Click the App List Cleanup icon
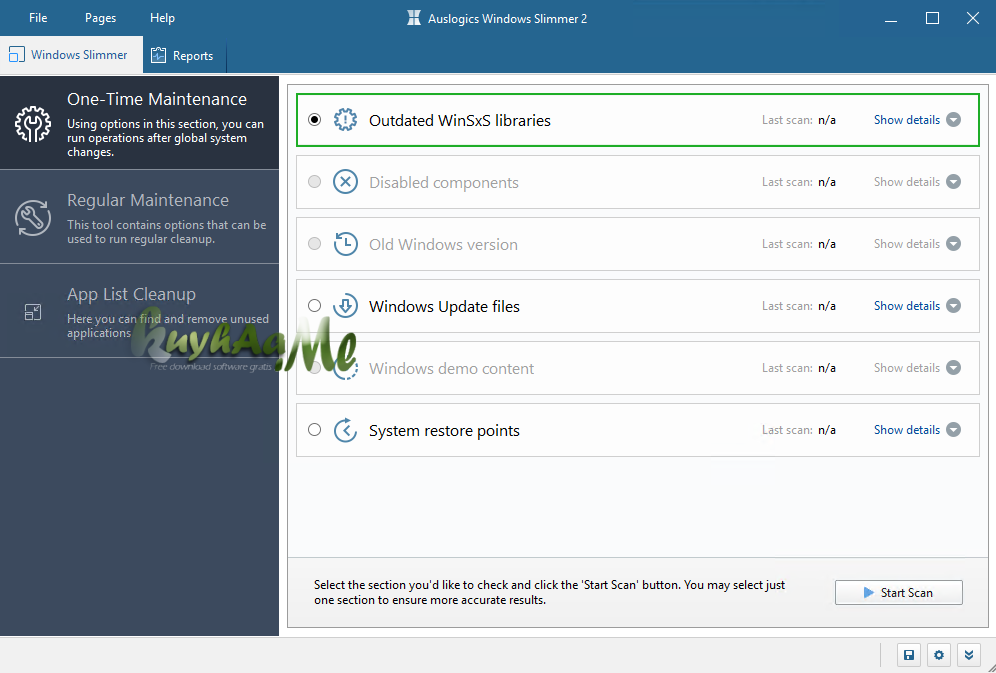Image resolution: width=996 pixels, height=673 pixels. 33,312
